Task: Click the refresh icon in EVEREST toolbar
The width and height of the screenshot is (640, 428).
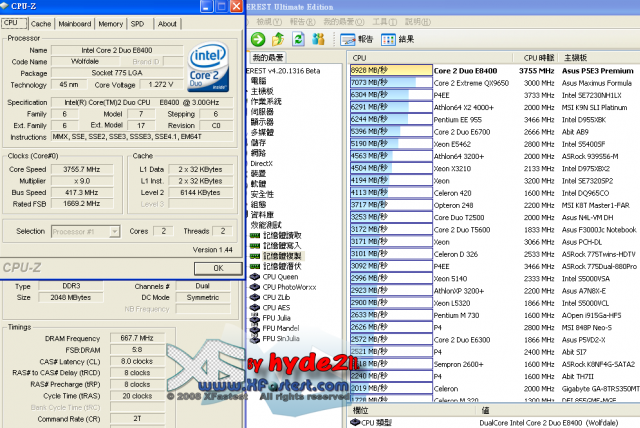Action: click(x=298, y=39)
